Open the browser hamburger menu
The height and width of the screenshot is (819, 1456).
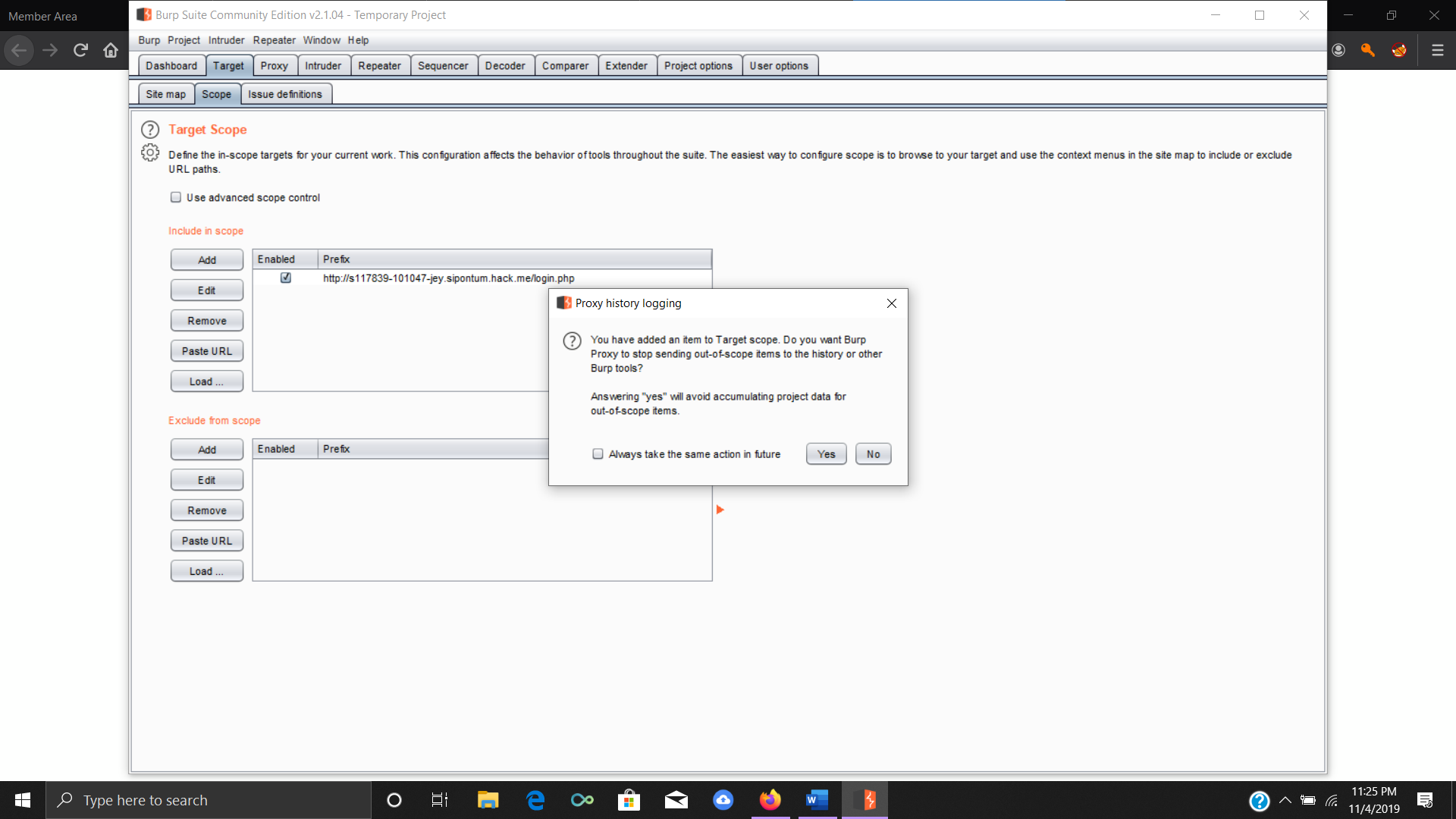click(1437, 50)
